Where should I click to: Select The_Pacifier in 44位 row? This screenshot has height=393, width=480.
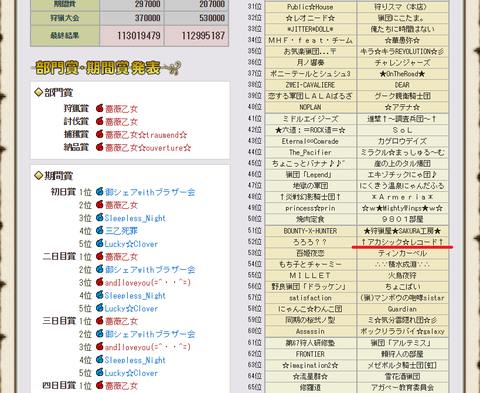[310, 153]
